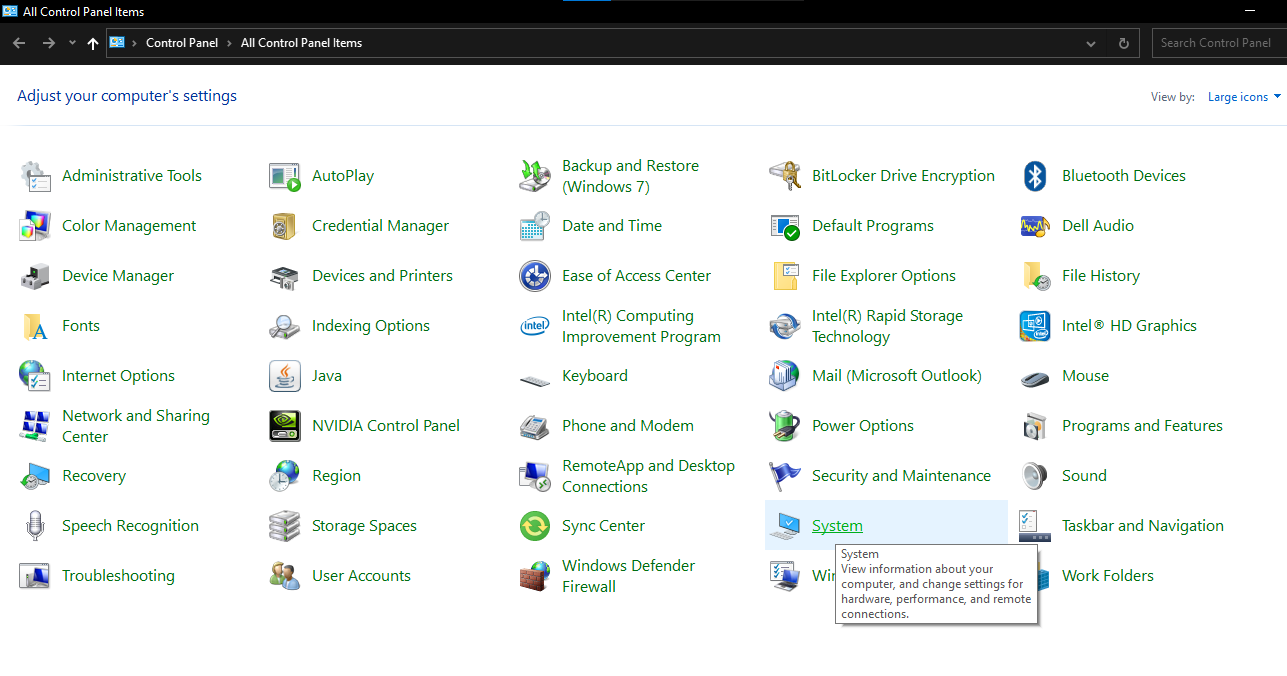Open the recent locations dropdown arrow
This screenshot has width=1287, height=676.
tap(72, 43)
